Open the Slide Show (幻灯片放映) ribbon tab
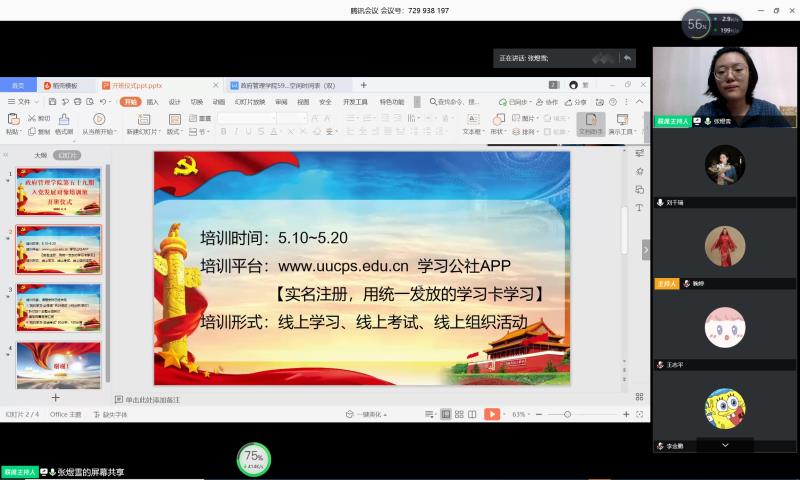 point(249,102)
